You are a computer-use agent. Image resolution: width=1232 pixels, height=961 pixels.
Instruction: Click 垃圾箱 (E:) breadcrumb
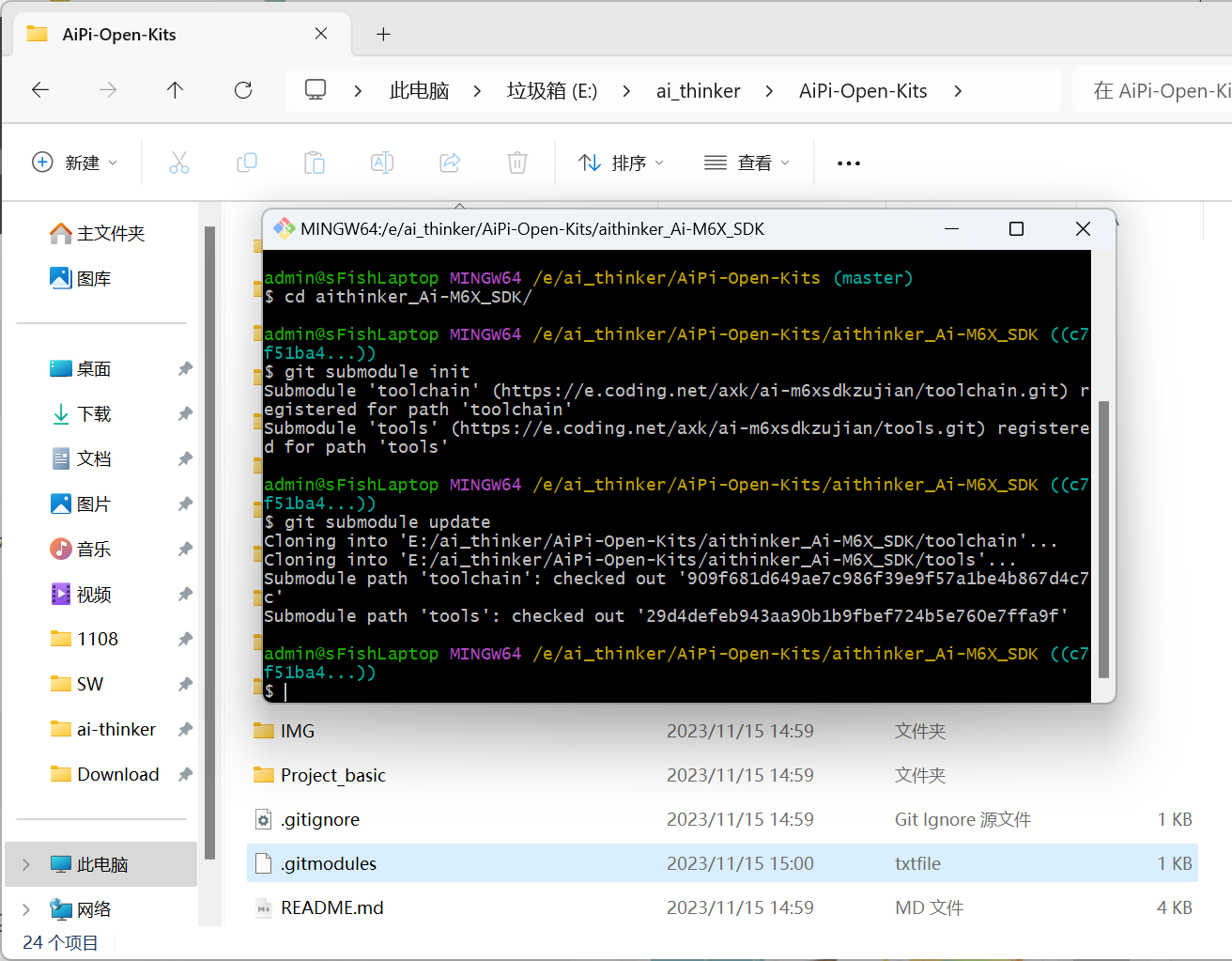(x=552, y=91)
